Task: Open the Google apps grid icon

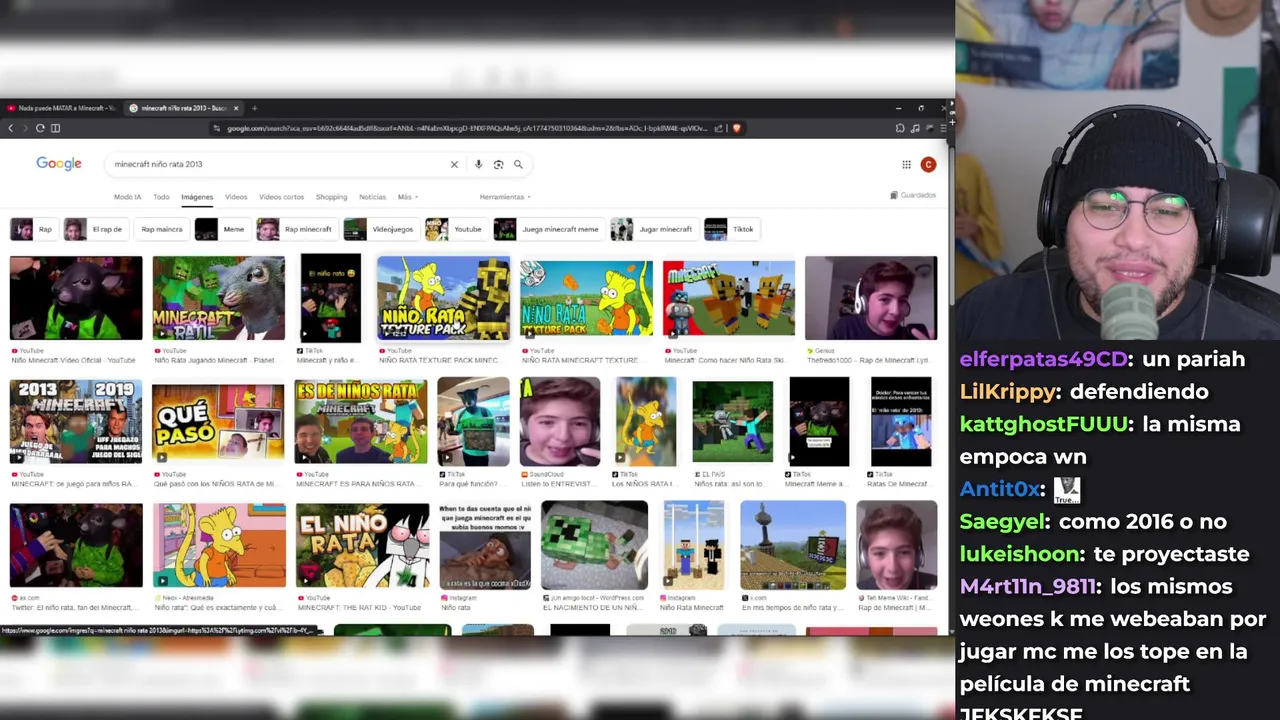Action: click(x=906, y=165)
